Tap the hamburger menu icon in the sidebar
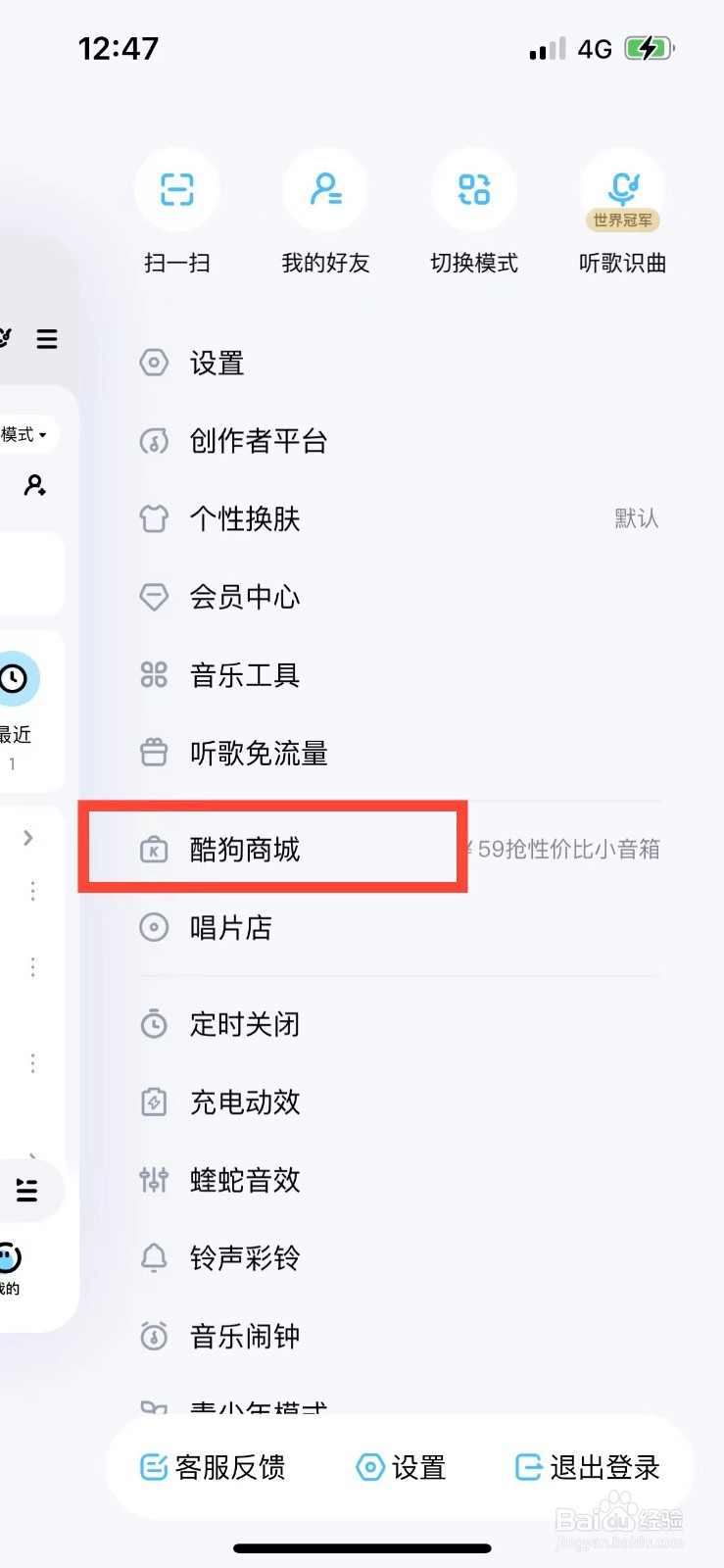 coord(46,339)
